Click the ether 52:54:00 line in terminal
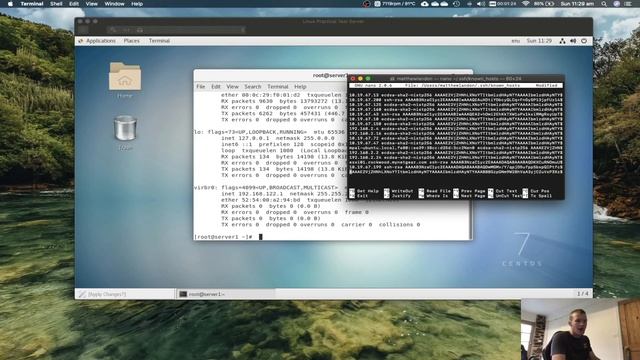The width and height of the screenshot is (640, 360). (284, 200)
